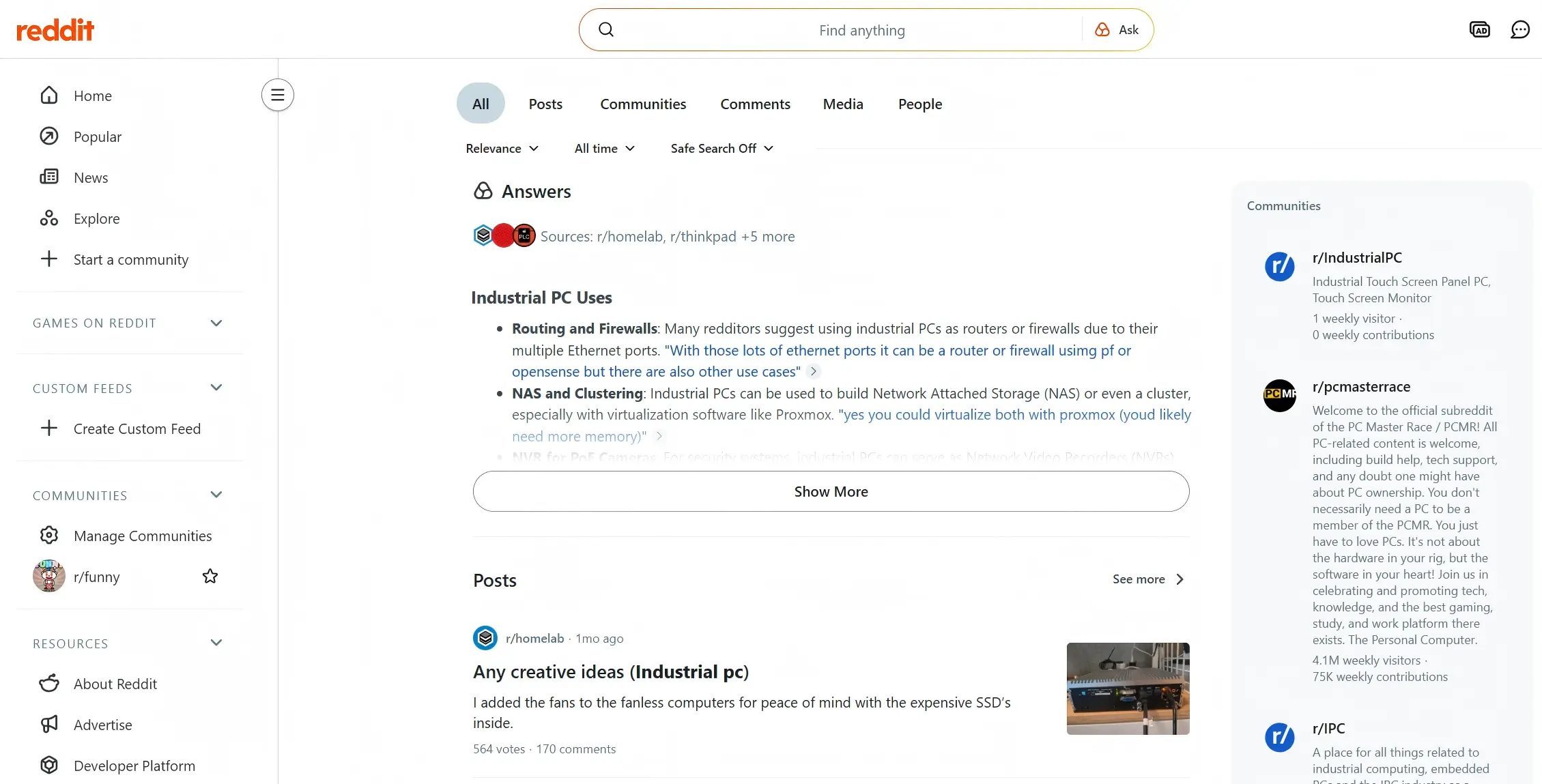Collapse the sidebar with hamburger button
Viewport: 1542px width, 784px height.
278,95
